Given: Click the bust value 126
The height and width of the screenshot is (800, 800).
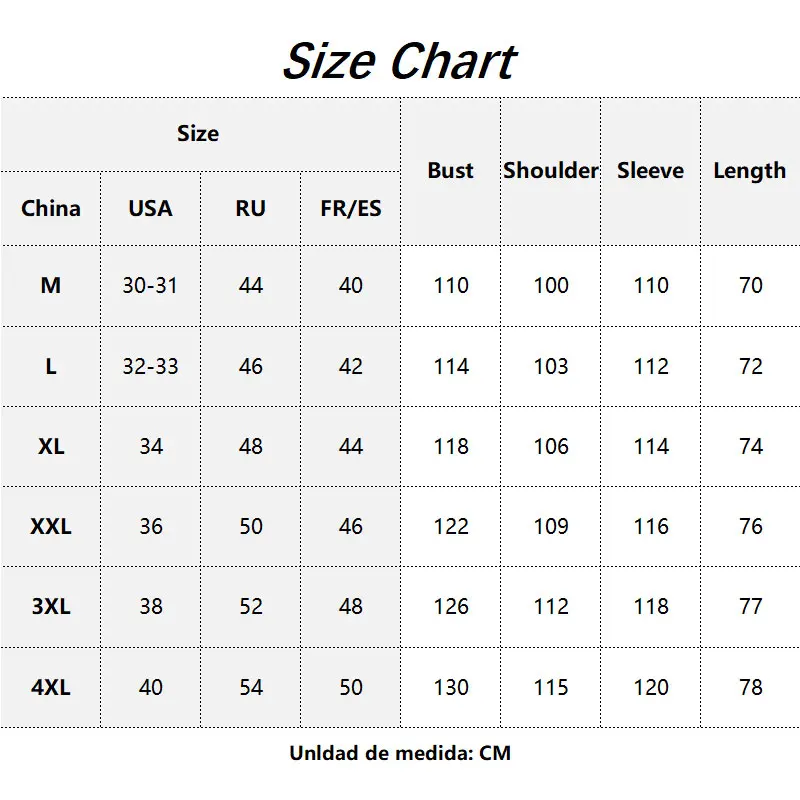Looking at the screenshot, I should point(451,606).
